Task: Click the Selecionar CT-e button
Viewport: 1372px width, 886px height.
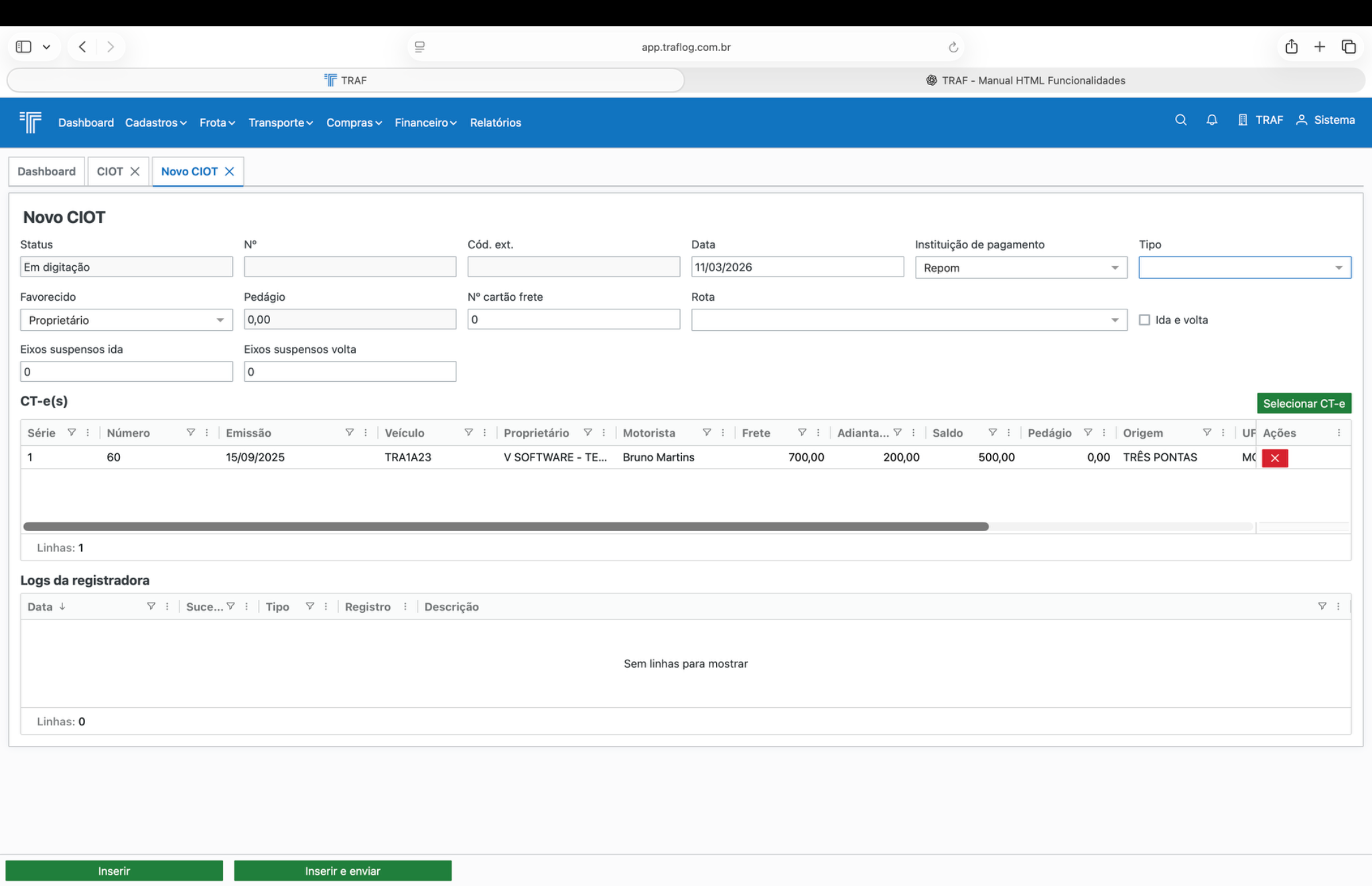Action: point(1303,403)
